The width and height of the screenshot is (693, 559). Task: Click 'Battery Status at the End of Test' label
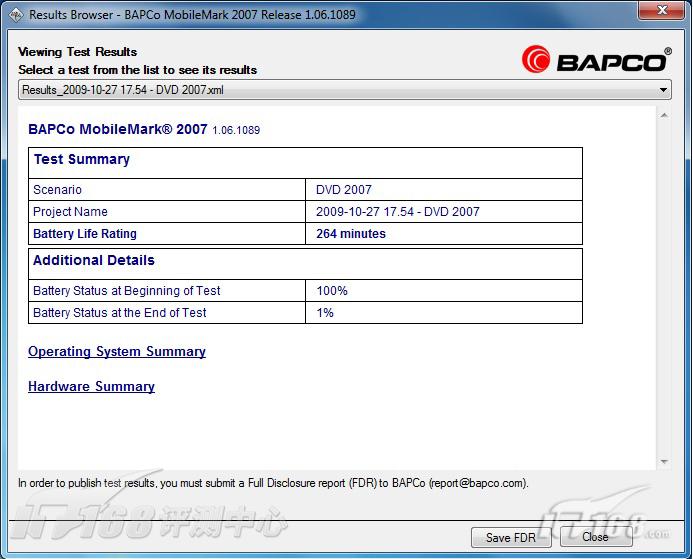point(120,313)
